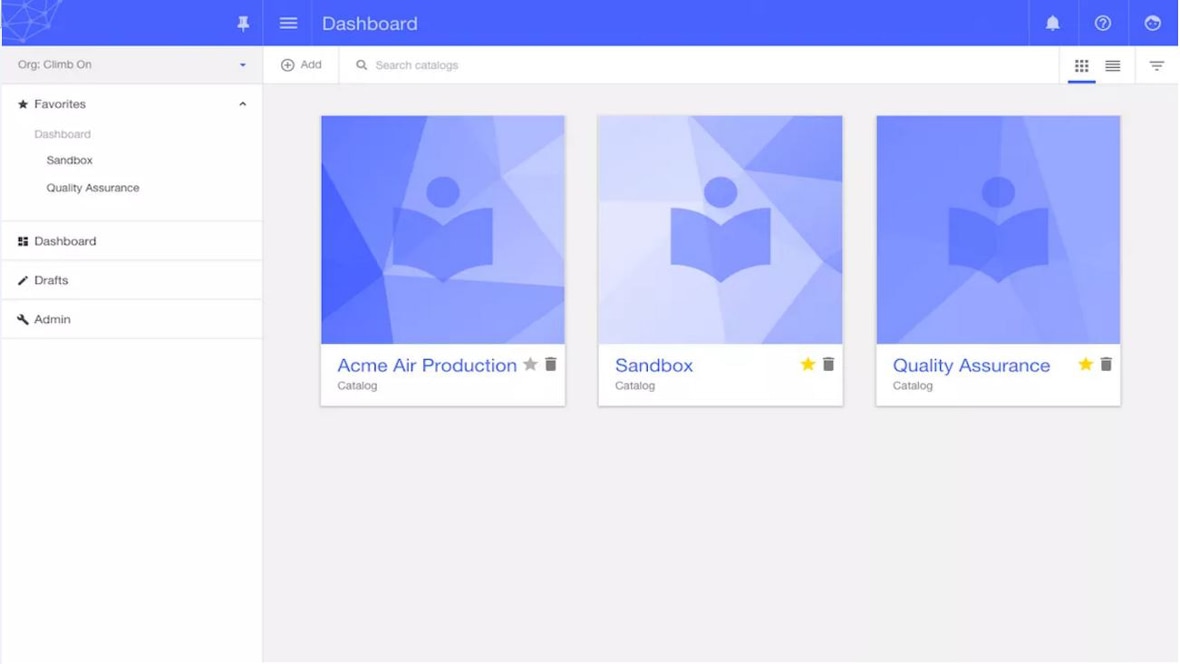Go to Admin in the sidebar
Image resolution: width=1180 pixels, height=664 pixels.
pyautogui.click(x=52, y=320)
